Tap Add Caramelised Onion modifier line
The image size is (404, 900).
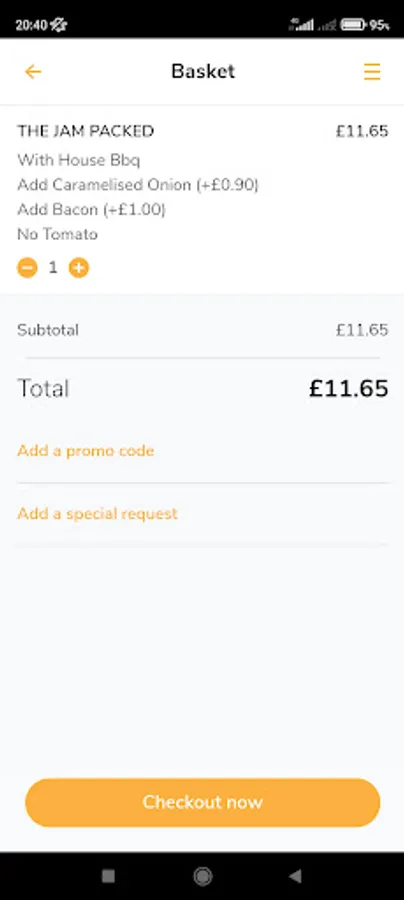138,185
